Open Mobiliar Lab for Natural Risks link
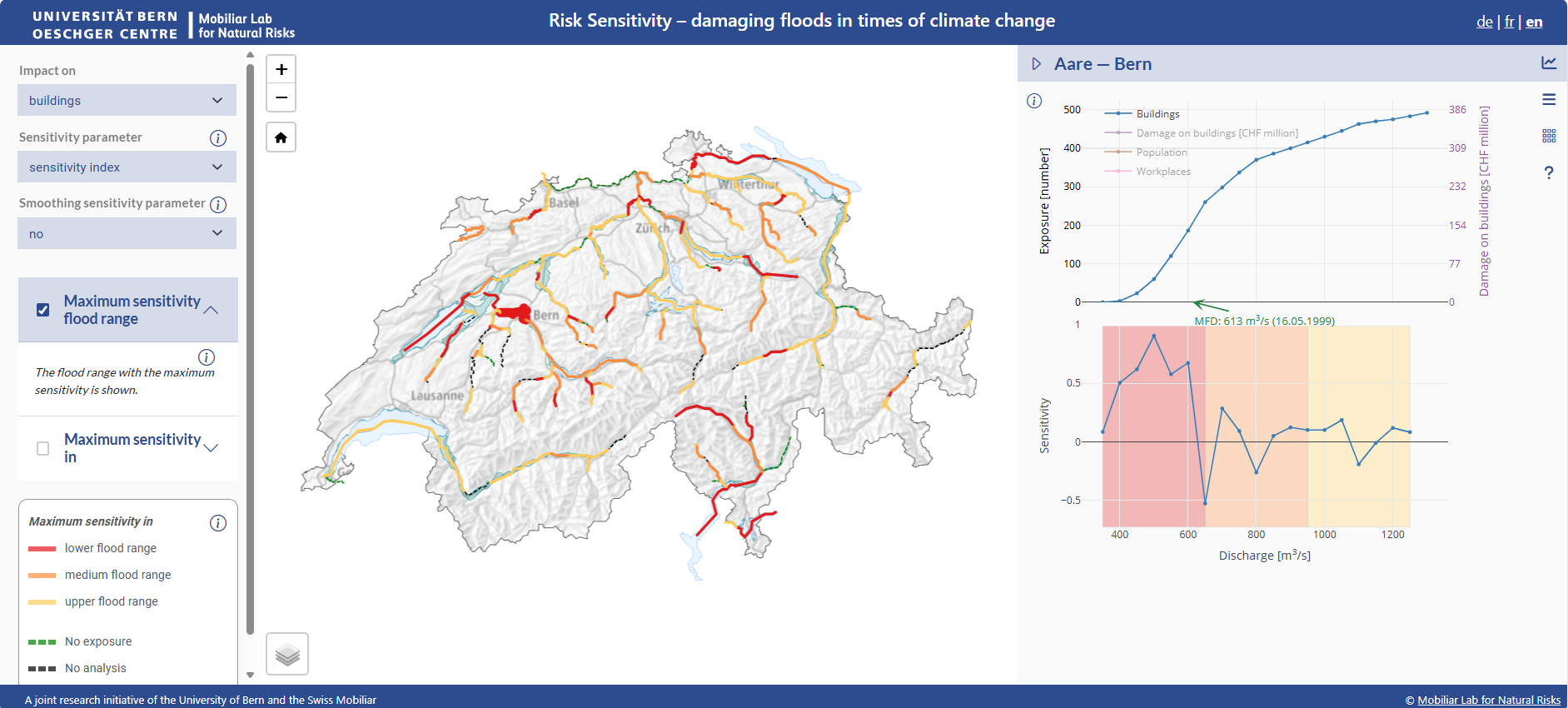This screenshot has width=1568, height=708. pyautogui.click(x=1489, y=700)
